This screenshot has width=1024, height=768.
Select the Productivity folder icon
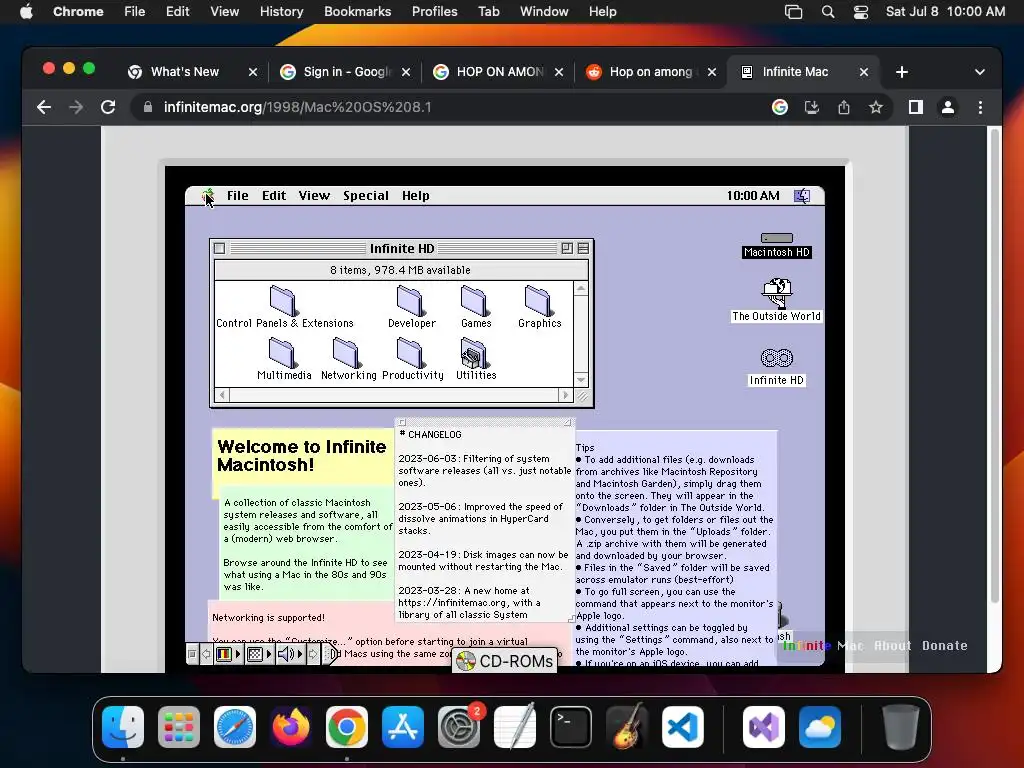coord(412,359)
